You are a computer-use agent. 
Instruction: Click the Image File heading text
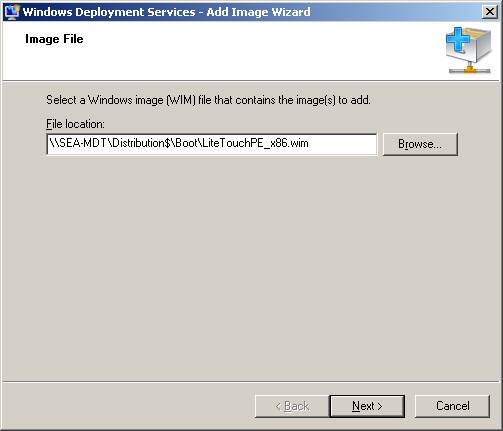click(x=54, y=39)
